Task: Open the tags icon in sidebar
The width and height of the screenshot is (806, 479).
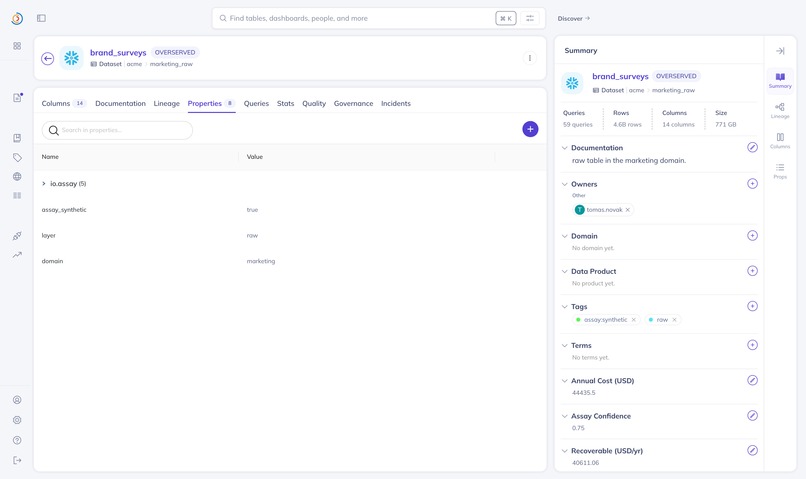Action: click(x=17, y=157)
